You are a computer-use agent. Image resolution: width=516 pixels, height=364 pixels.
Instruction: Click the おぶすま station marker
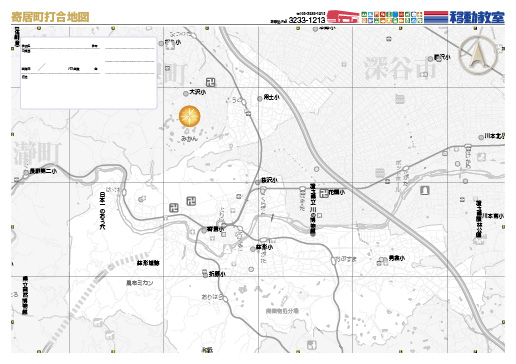click(333, 260)
